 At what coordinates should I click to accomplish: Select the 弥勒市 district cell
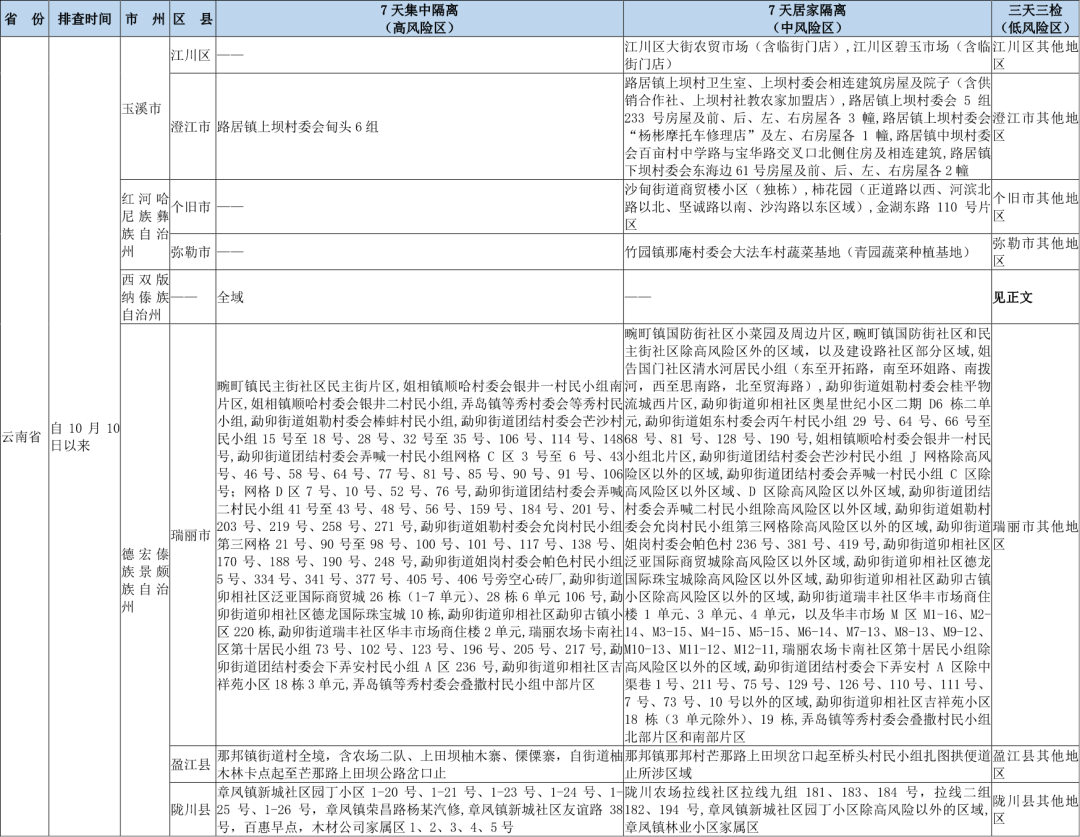click(x=193, y=251)
